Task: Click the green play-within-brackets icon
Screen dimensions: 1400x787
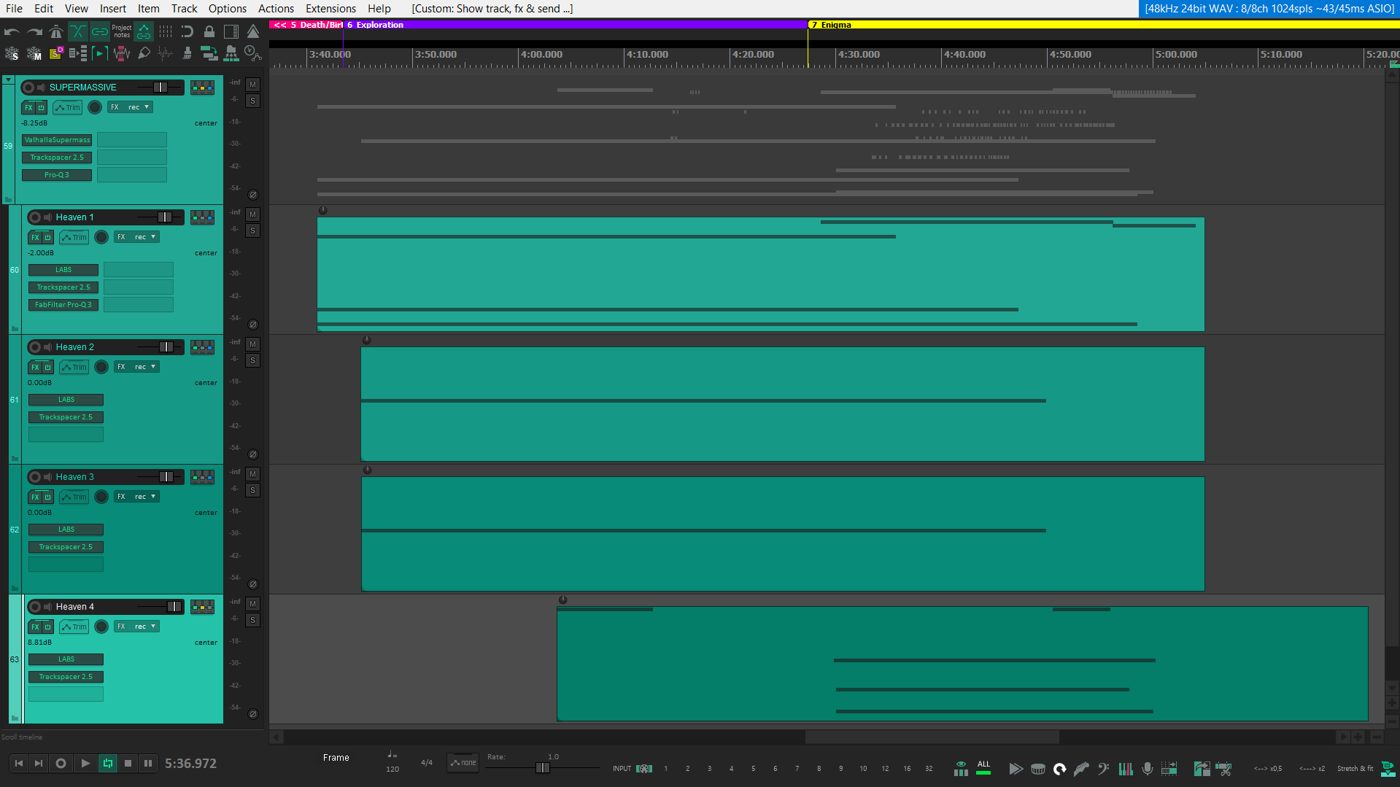Action: coord(100,54)
